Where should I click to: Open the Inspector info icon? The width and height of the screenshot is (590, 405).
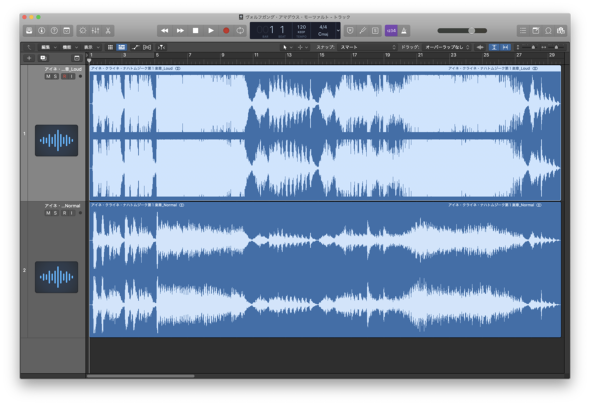[42, 30]
